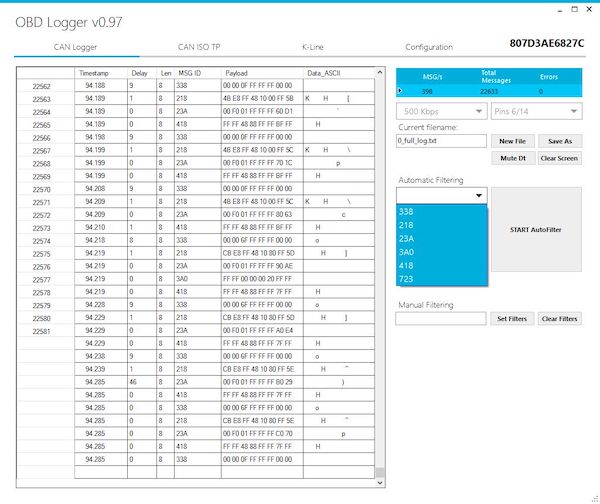Expand the 500 Kbps baud rate dropdown

coord(442,111)
